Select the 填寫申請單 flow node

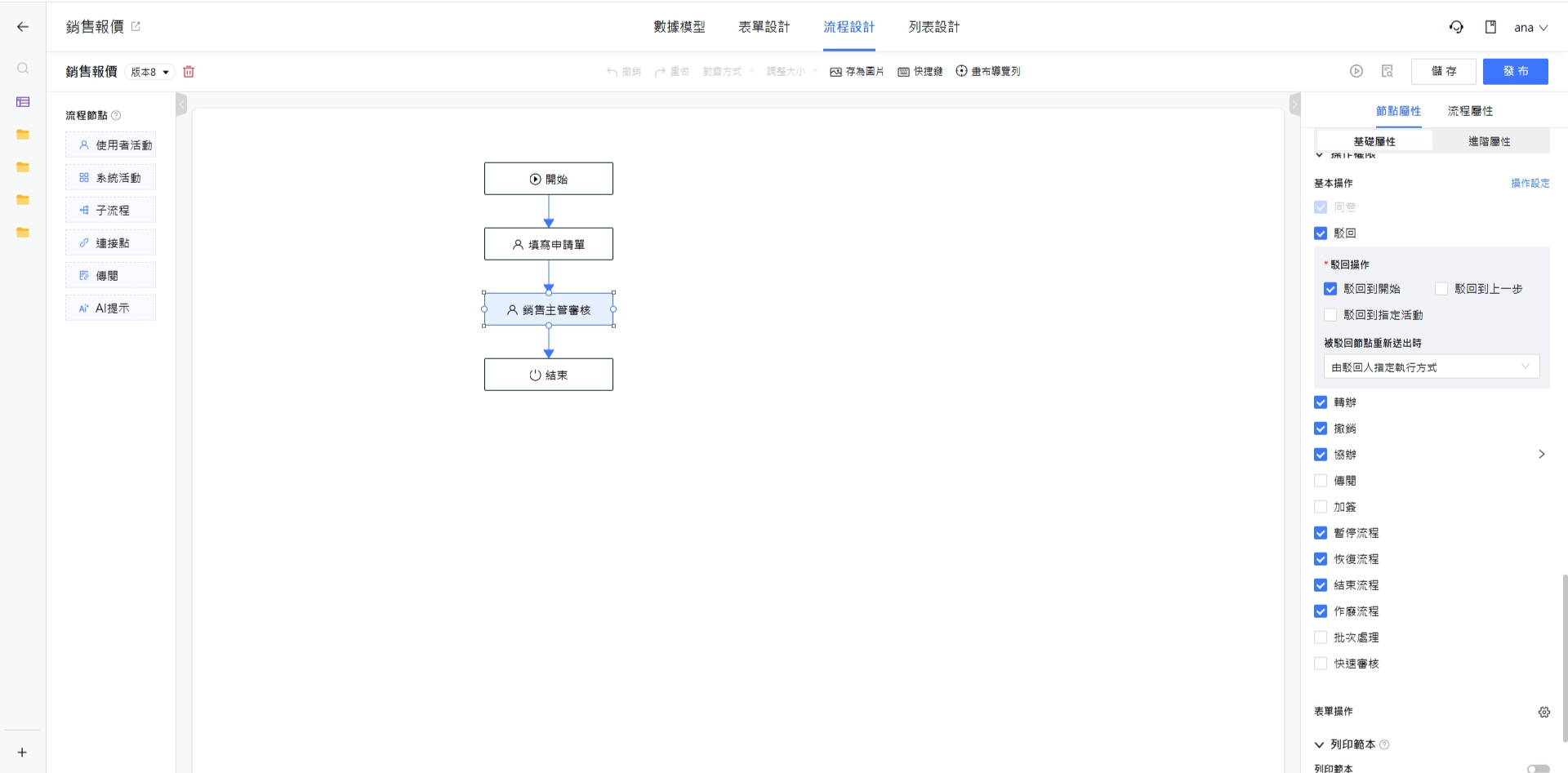click(x=549, y=244)
